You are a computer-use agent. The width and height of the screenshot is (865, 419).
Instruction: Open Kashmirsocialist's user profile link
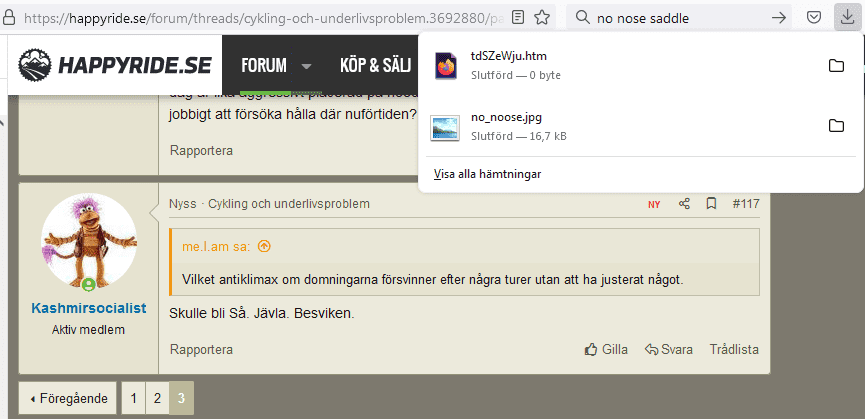tap(88, 308)
